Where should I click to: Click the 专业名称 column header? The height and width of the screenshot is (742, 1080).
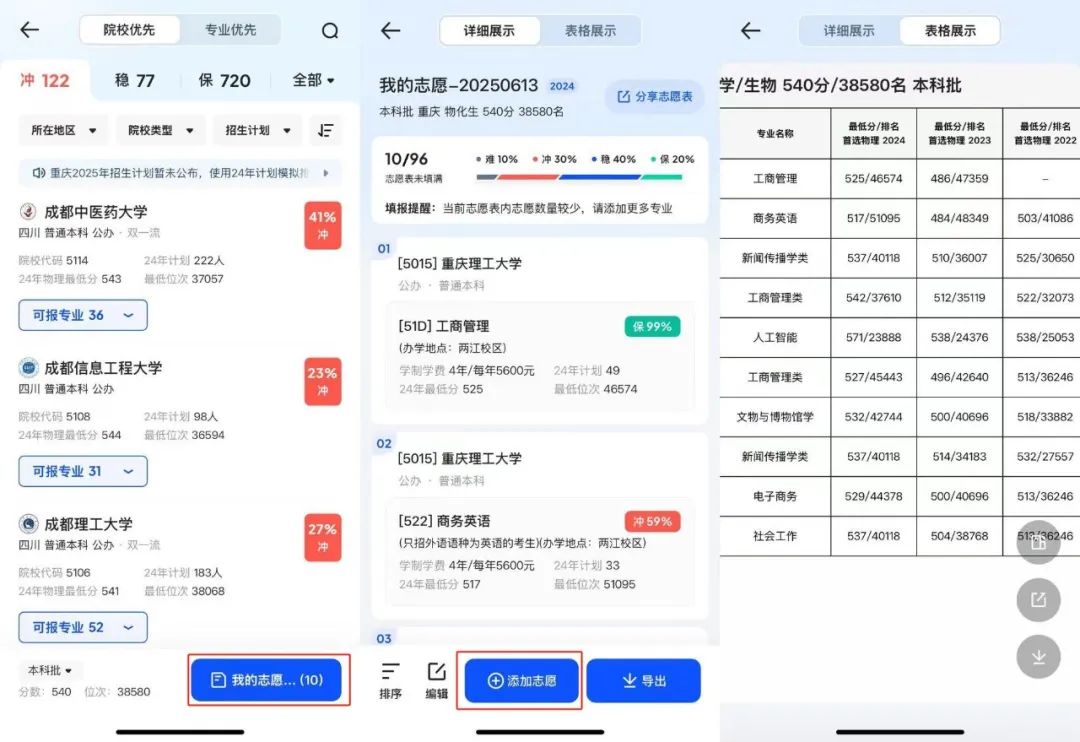click(x=775, y=134)
